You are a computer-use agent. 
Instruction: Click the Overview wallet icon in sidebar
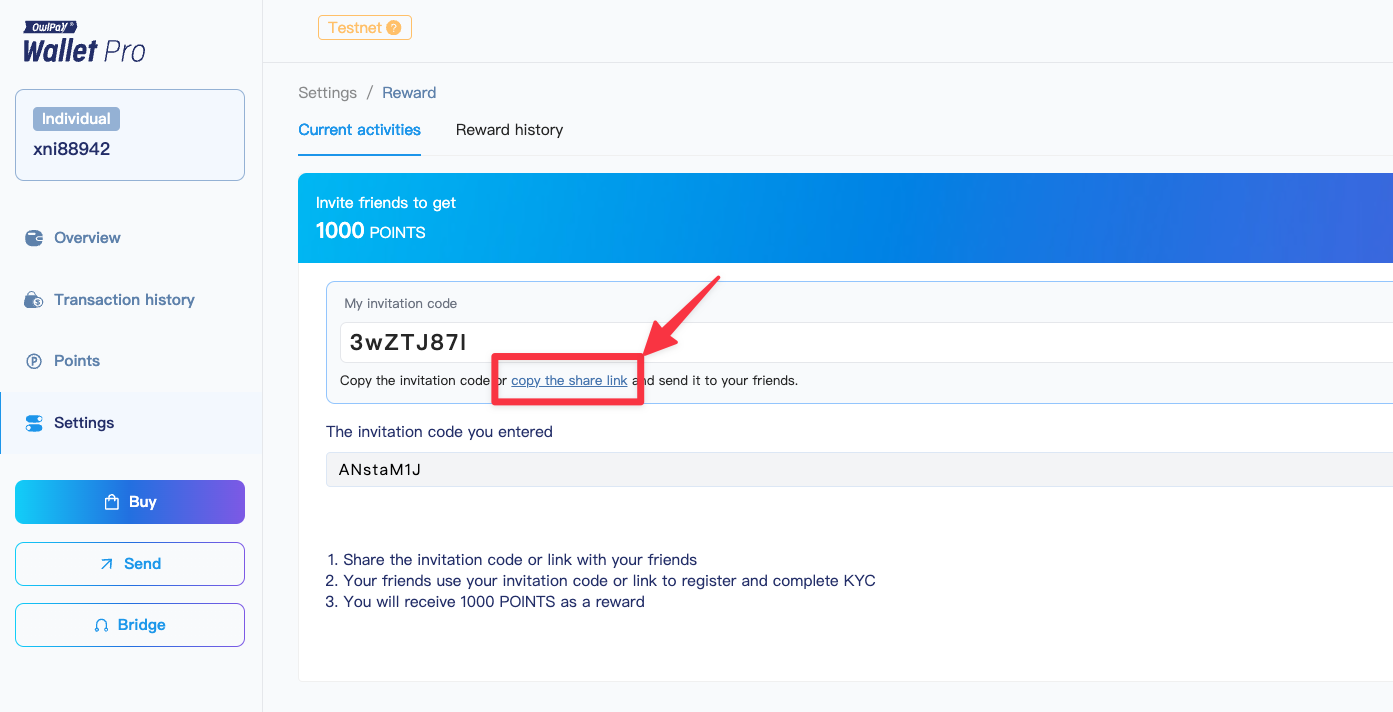click(x=34, y=238)
